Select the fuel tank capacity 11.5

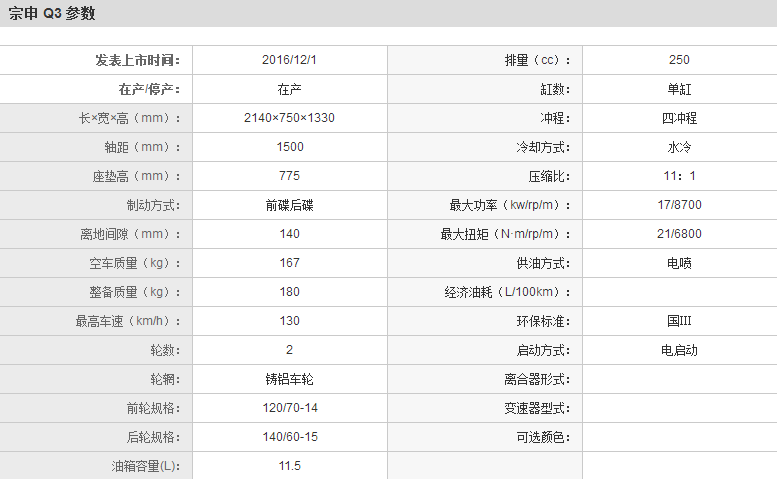click(x=289, y=466)
